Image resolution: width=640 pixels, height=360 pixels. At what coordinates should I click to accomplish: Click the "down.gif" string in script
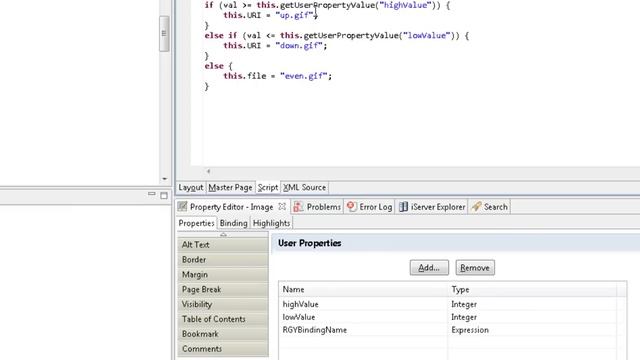coord(299,46)
